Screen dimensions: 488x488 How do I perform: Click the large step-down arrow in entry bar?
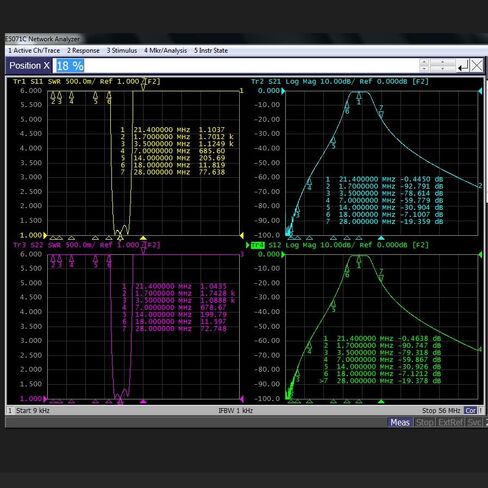click(443, 69)
